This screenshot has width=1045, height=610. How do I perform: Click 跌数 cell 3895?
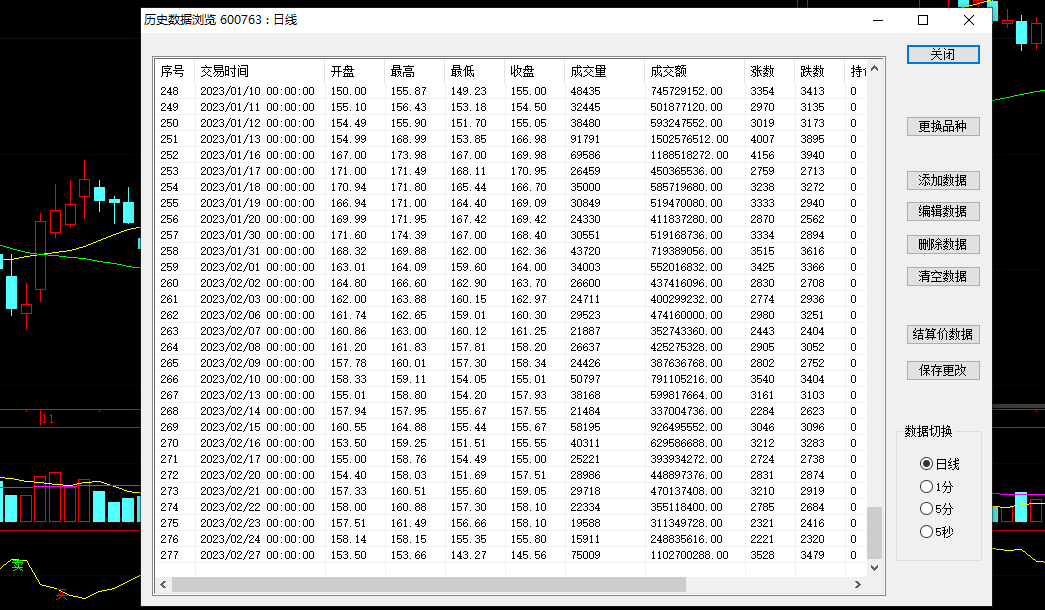click(812, 139)
